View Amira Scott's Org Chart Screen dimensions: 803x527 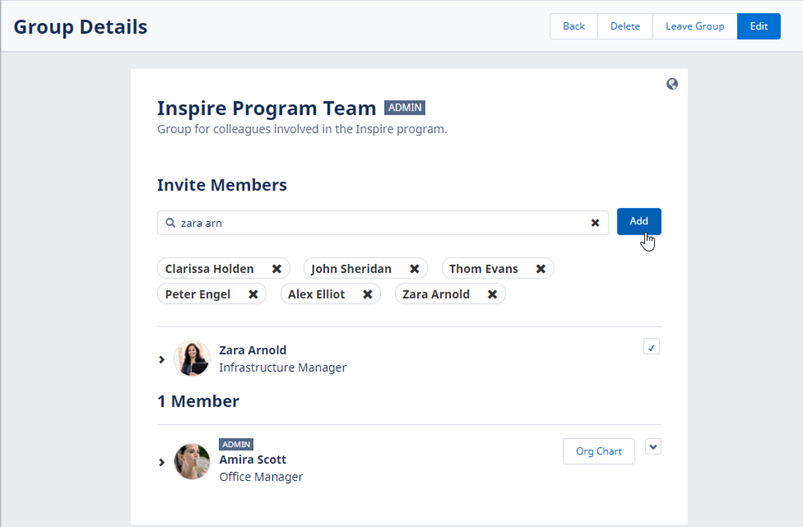point(599,451)
